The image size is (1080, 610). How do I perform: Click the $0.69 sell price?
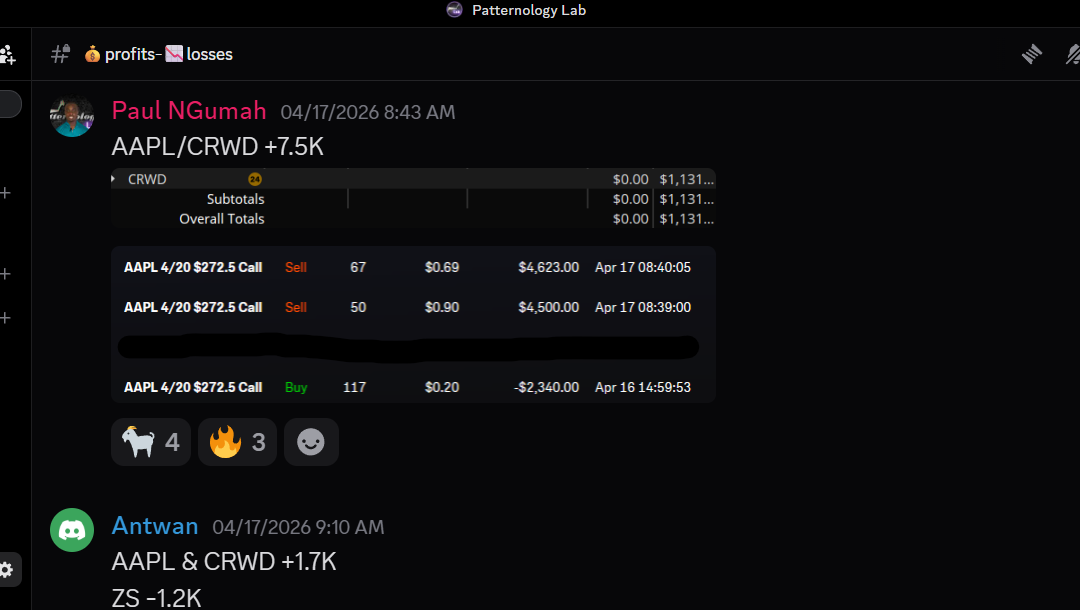pyautogui.click(x=442, y=267)
